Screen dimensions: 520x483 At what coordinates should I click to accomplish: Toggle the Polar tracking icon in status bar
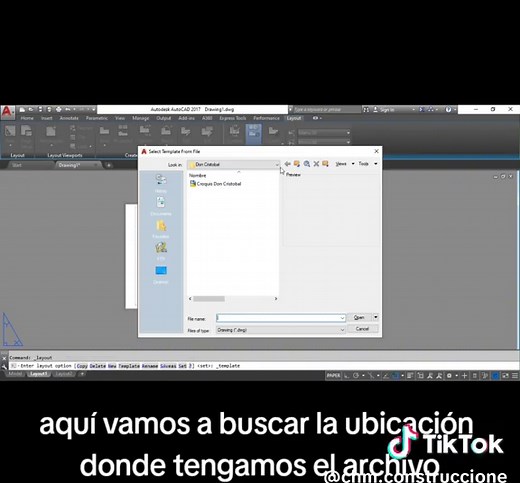tap(356, 376)
